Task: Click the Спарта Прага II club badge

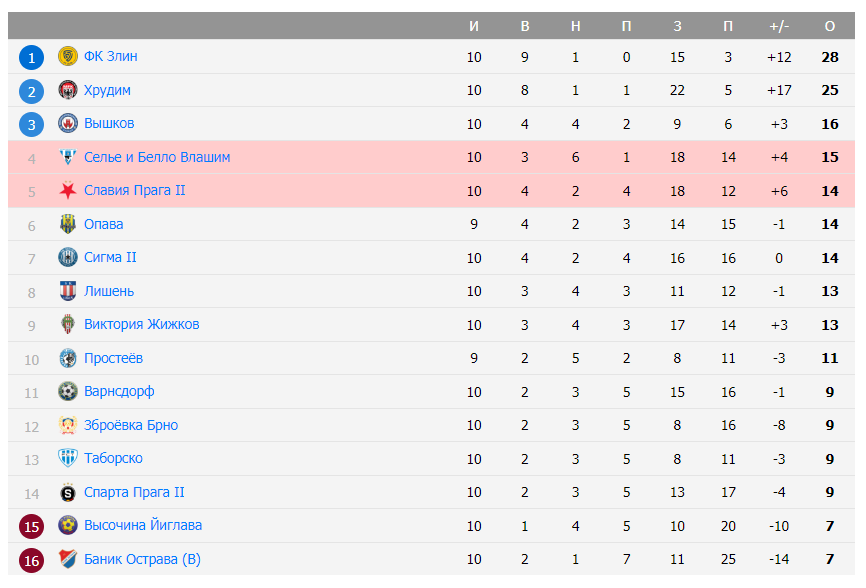Action: click(67, 493)
